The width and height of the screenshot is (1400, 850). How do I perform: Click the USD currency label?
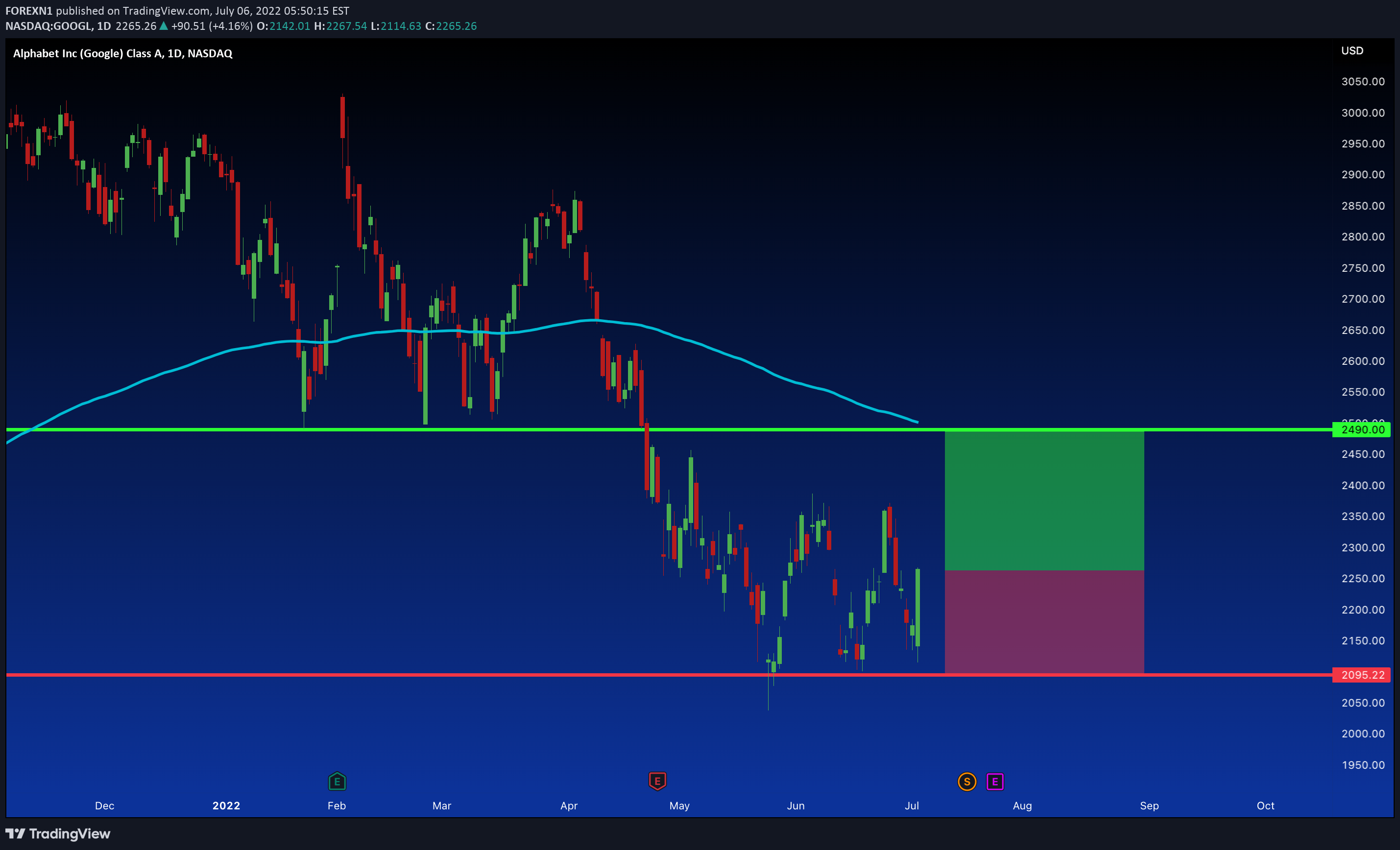pyautogui.click(x=1352, y=50)
